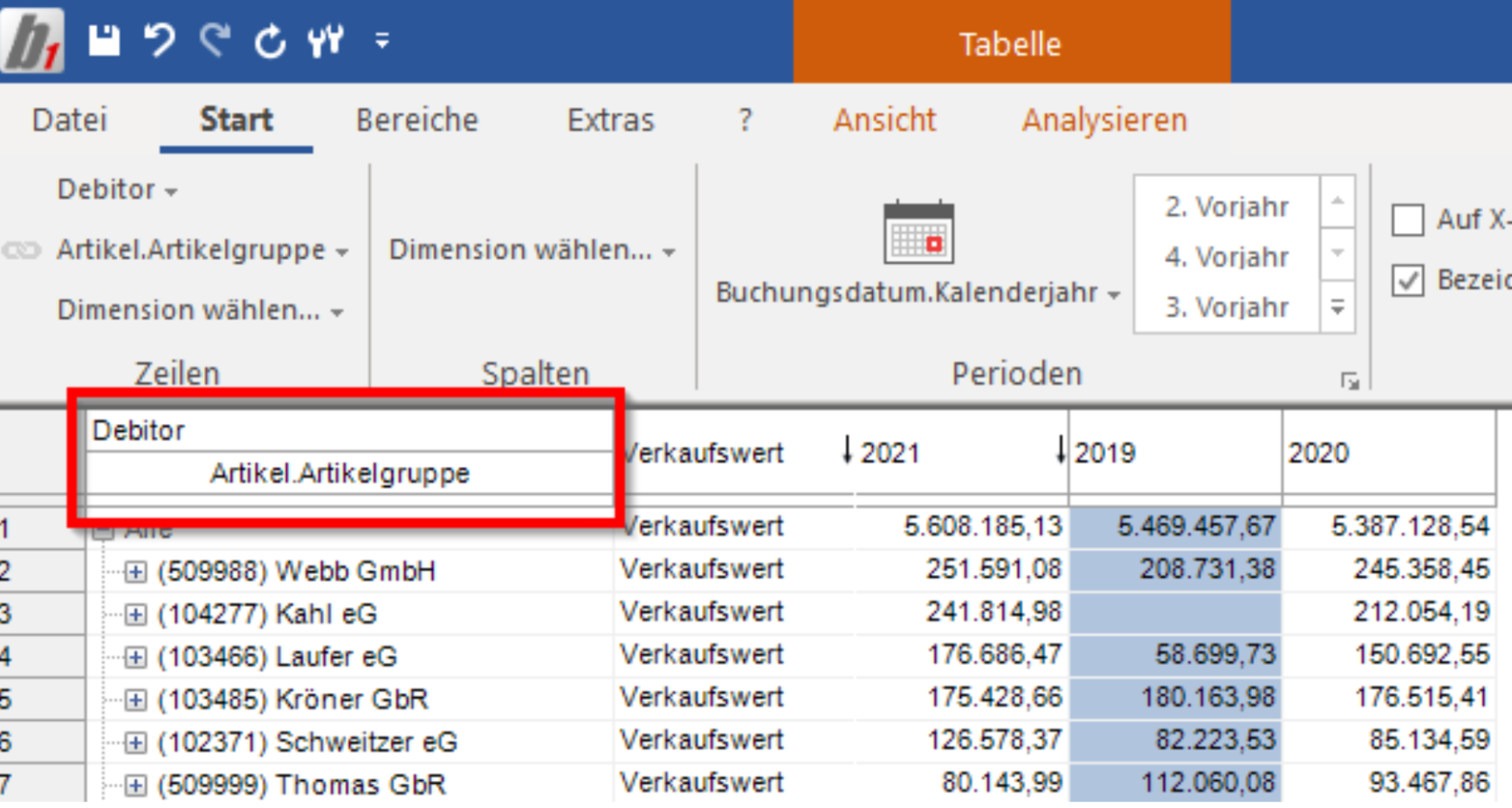1512x808 pixels.
Task: Select 3. Vorjahr in the period list
Action: coord(1227,308)
